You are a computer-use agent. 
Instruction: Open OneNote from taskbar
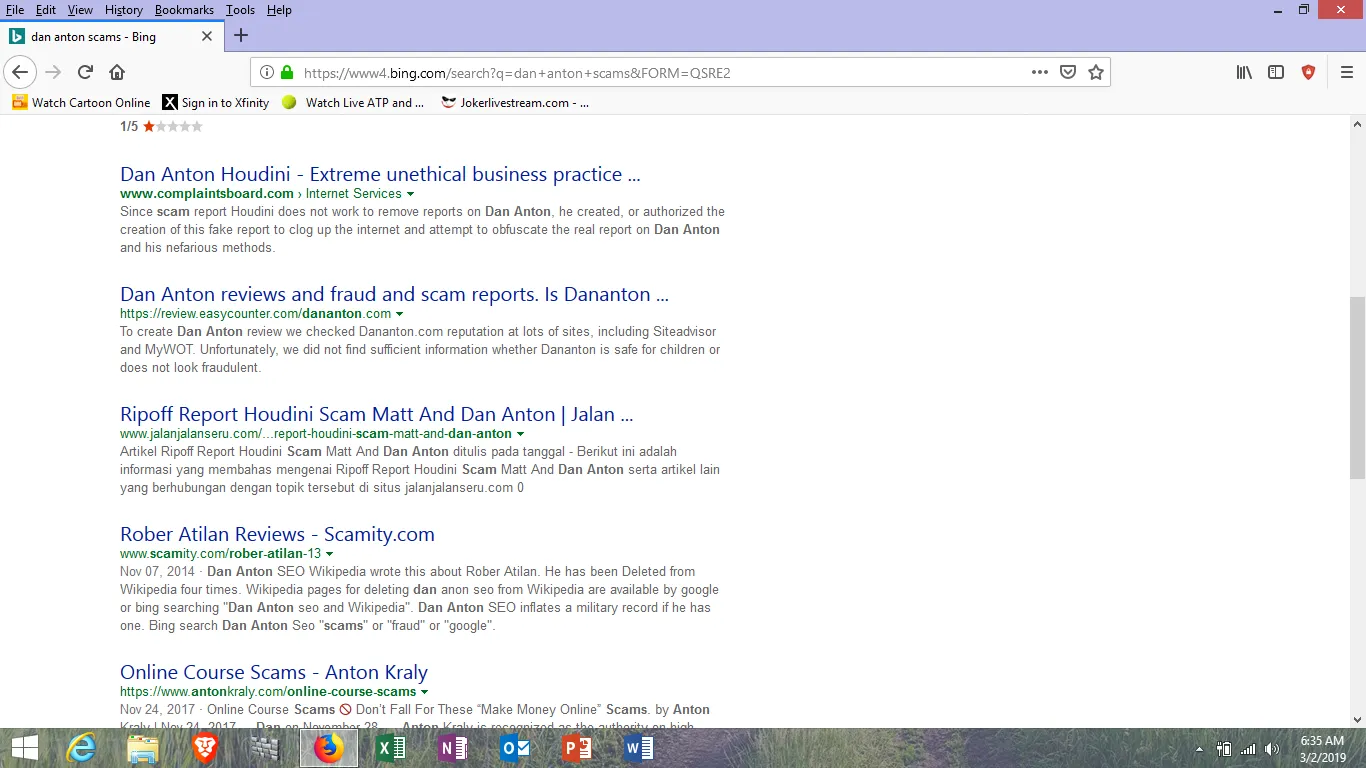point(453,748)
